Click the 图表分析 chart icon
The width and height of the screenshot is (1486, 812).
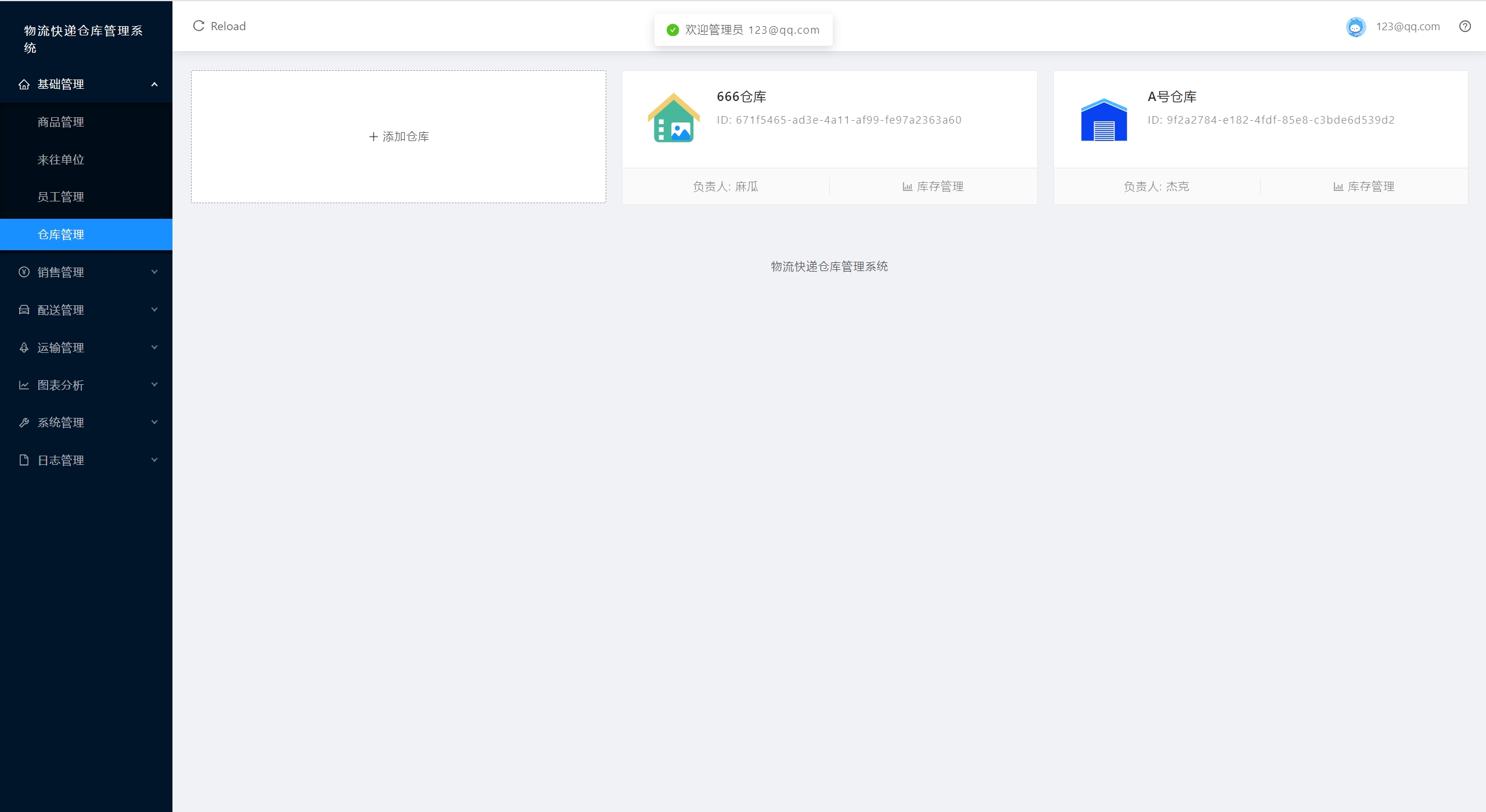click(x=24, y=385)
